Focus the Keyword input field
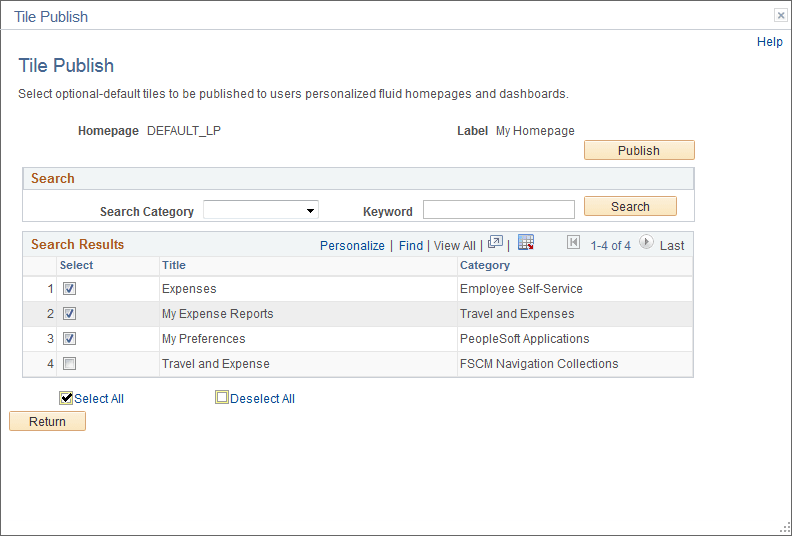 click(498, 210)
